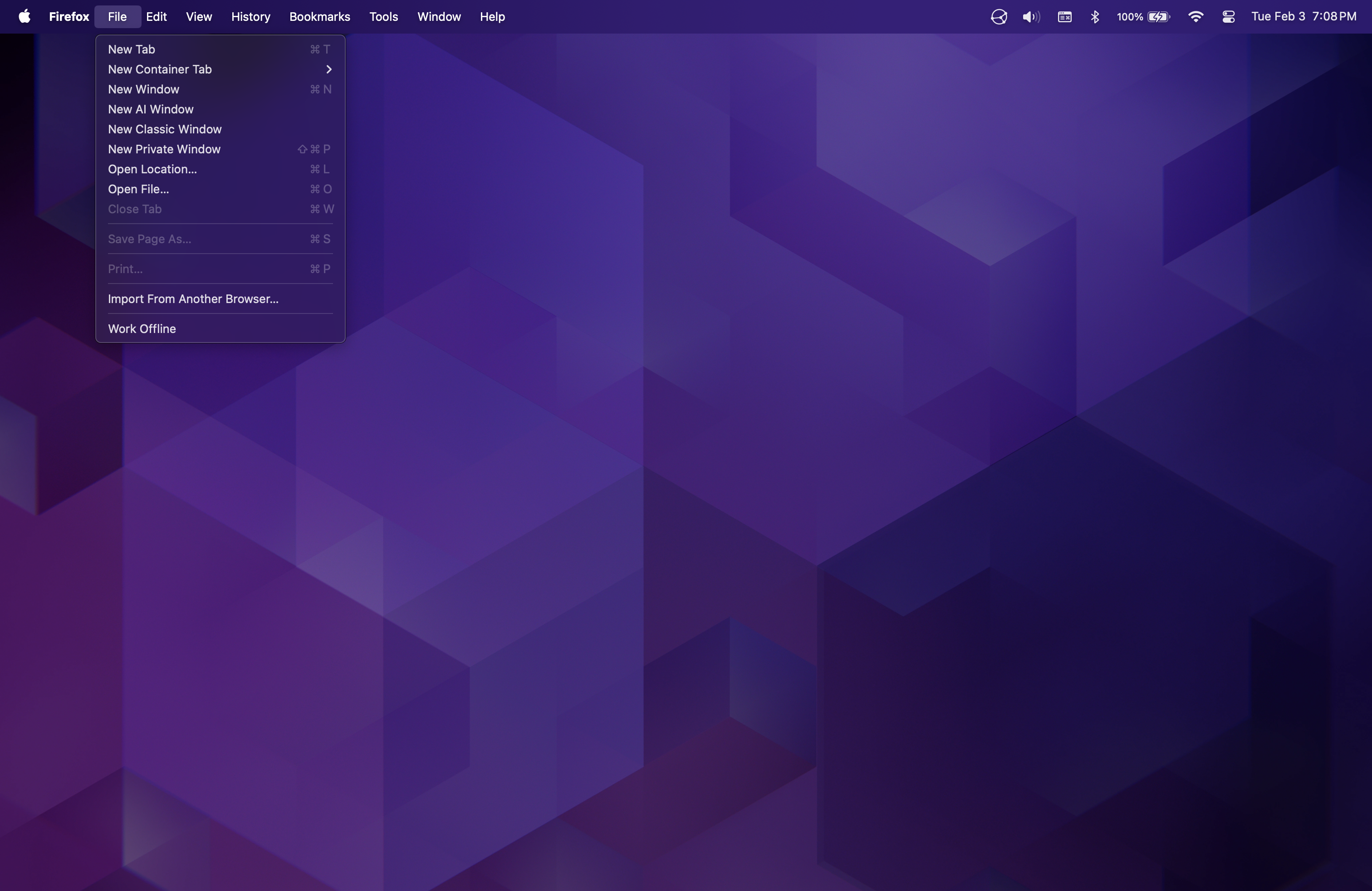
Task: Click the circular sync status icon
Action: tap(999, 17)
